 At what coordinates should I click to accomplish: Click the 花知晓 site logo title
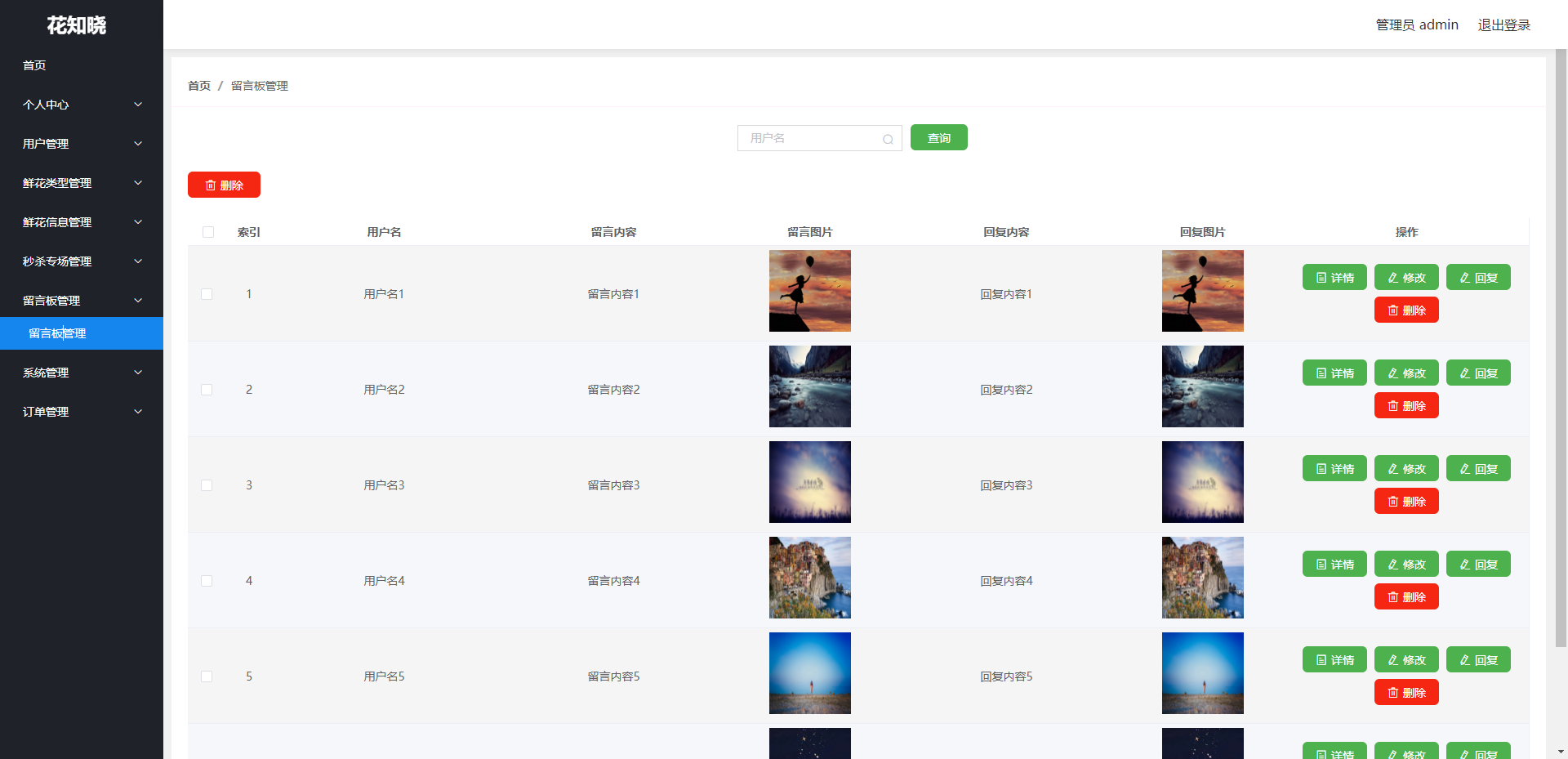pos(77,25)
